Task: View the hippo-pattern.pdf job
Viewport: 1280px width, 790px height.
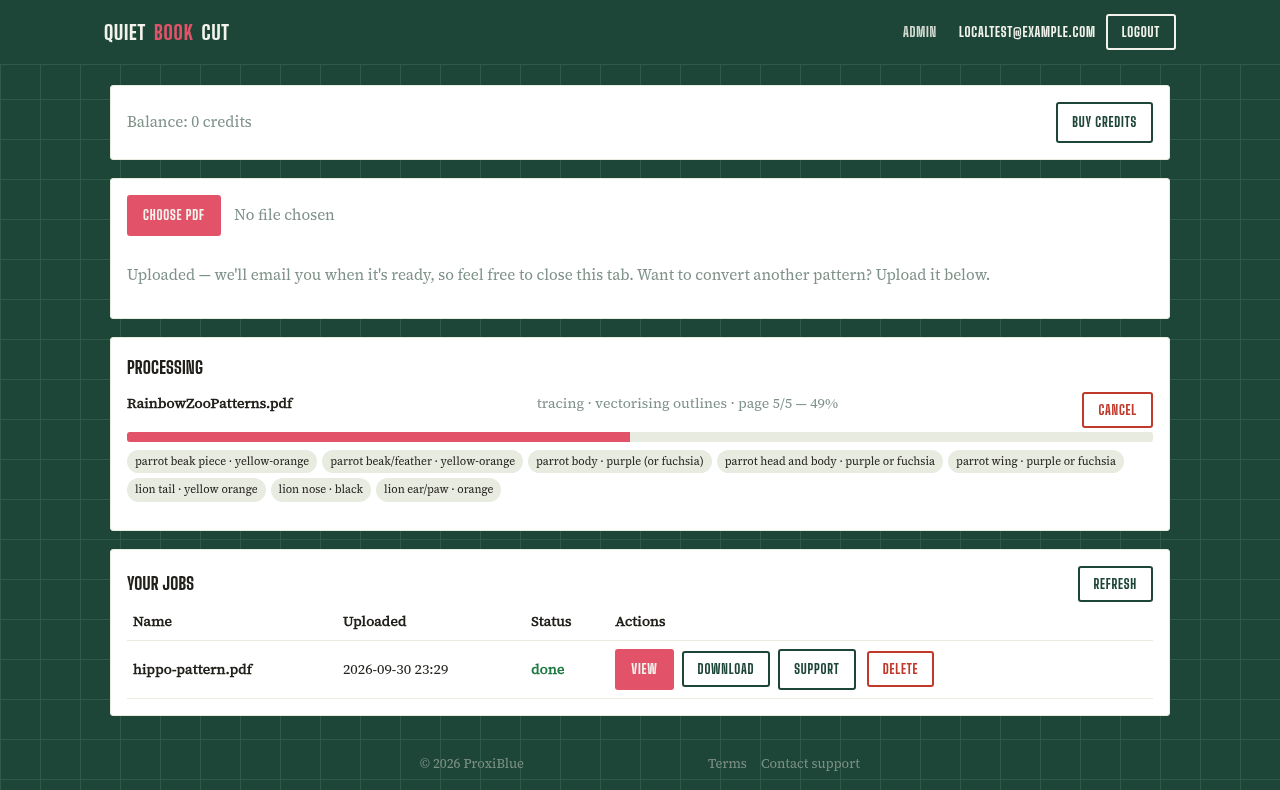Action: 644,670
